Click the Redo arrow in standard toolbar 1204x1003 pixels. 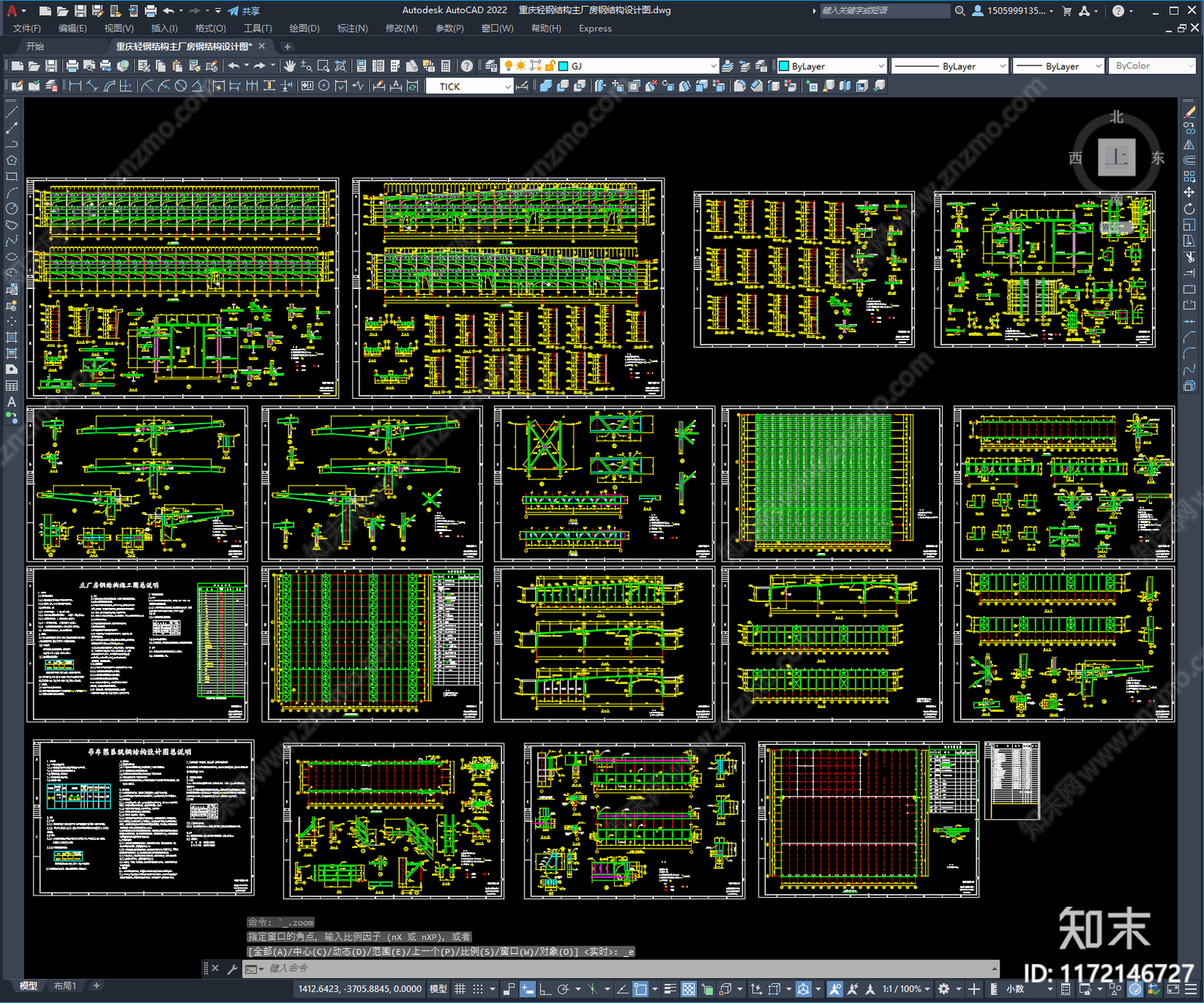click(260, 66)
